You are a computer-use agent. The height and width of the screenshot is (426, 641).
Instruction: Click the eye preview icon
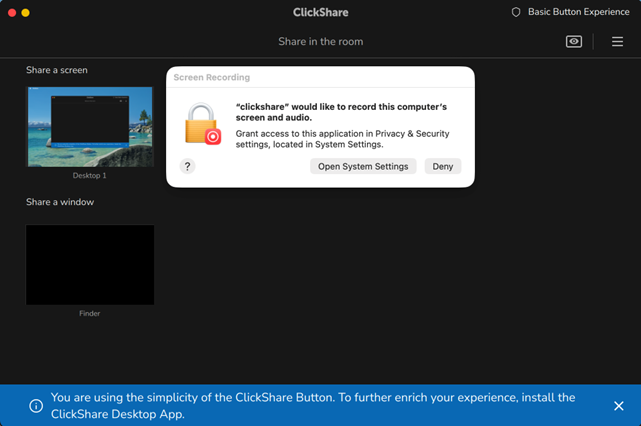tap(574, 41)
